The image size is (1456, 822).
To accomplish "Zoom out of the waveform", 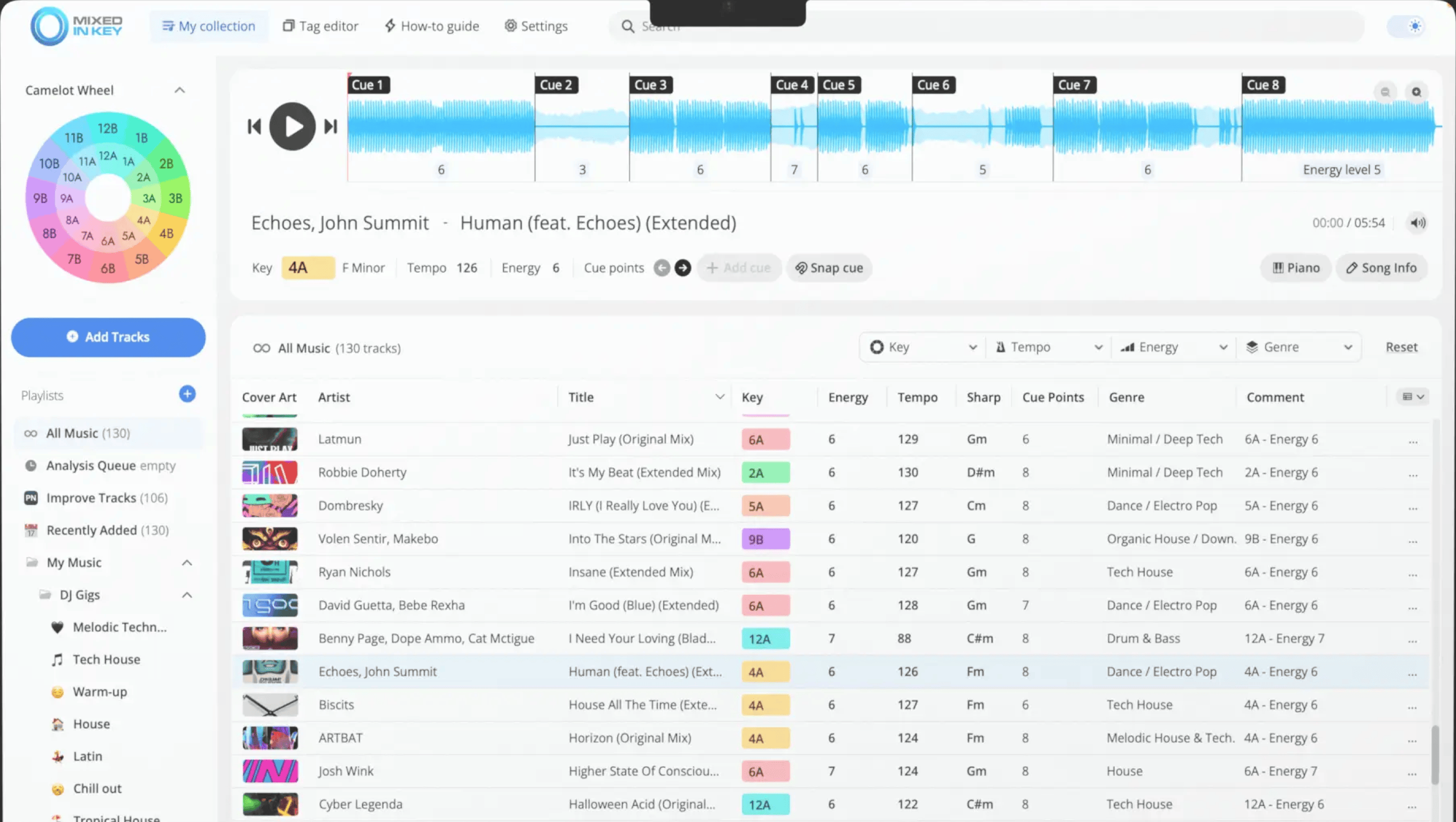I will pyautogui.click(x=1385, y=92).
